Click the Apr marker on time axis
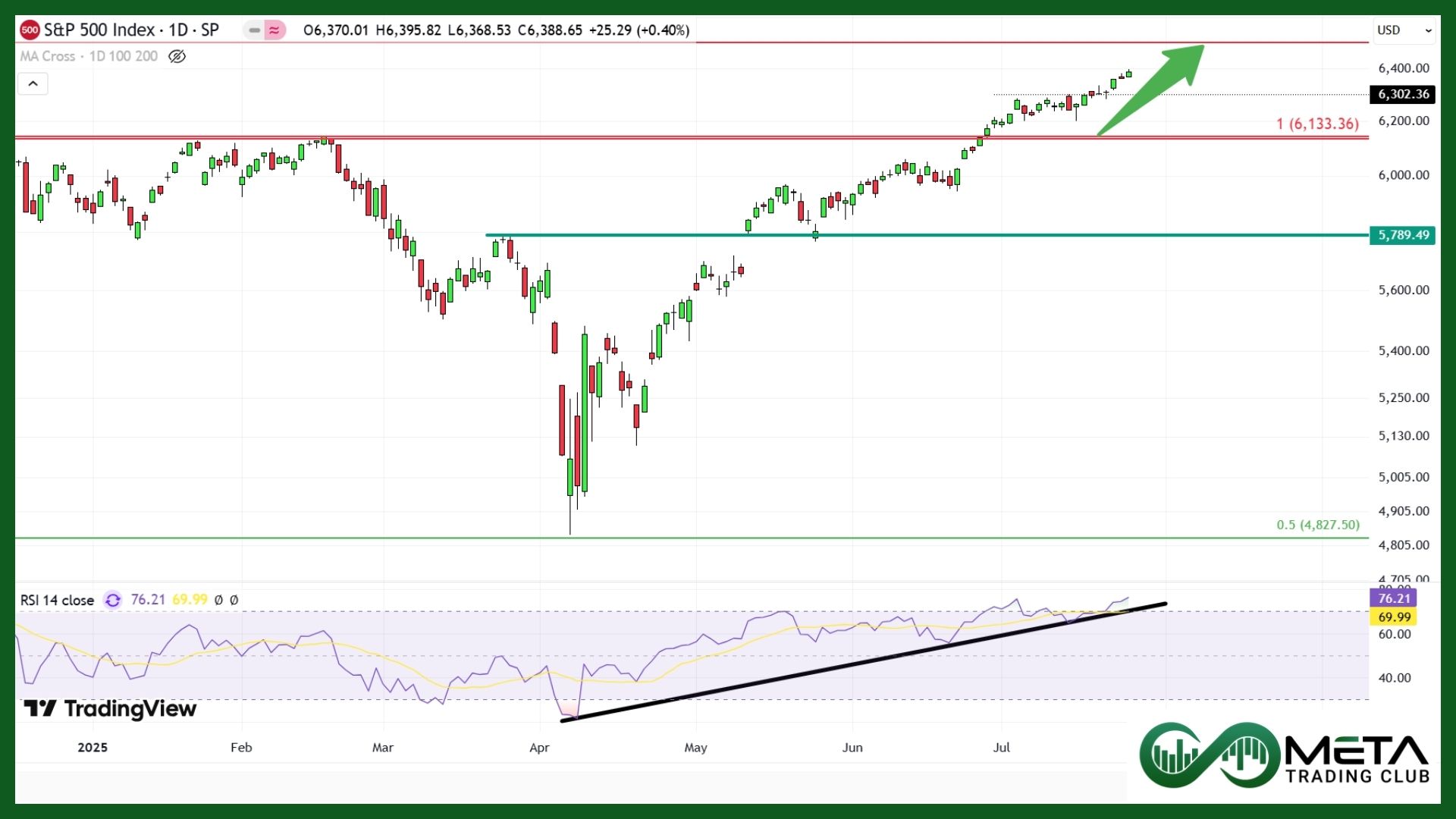 539,748
